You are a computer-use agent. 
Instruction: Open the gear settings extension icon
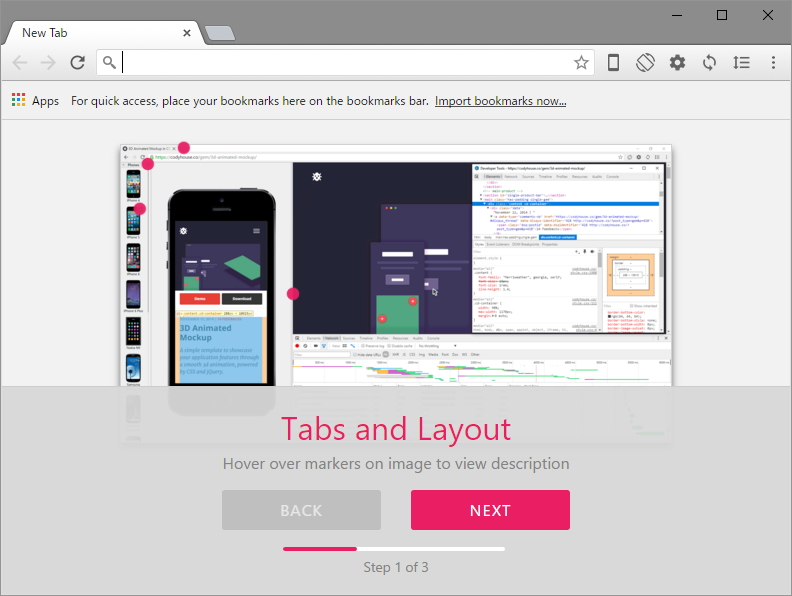tap(677, 63)
